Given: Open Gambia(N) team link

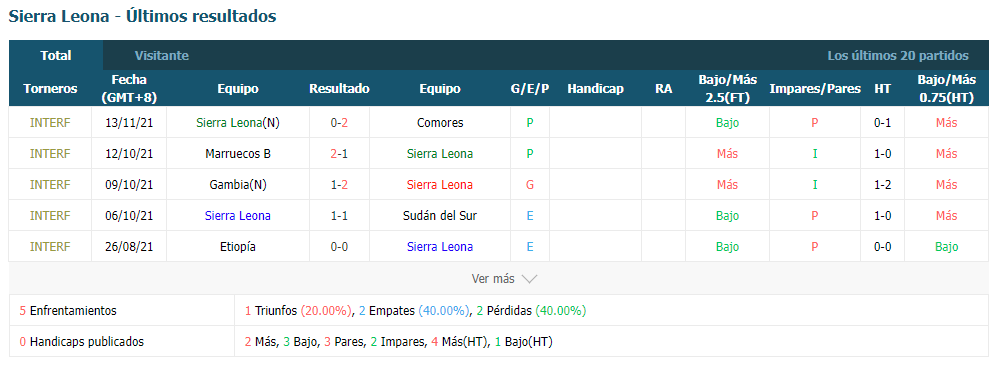Looking at the screenshot, I should click(x=238, y=185).
